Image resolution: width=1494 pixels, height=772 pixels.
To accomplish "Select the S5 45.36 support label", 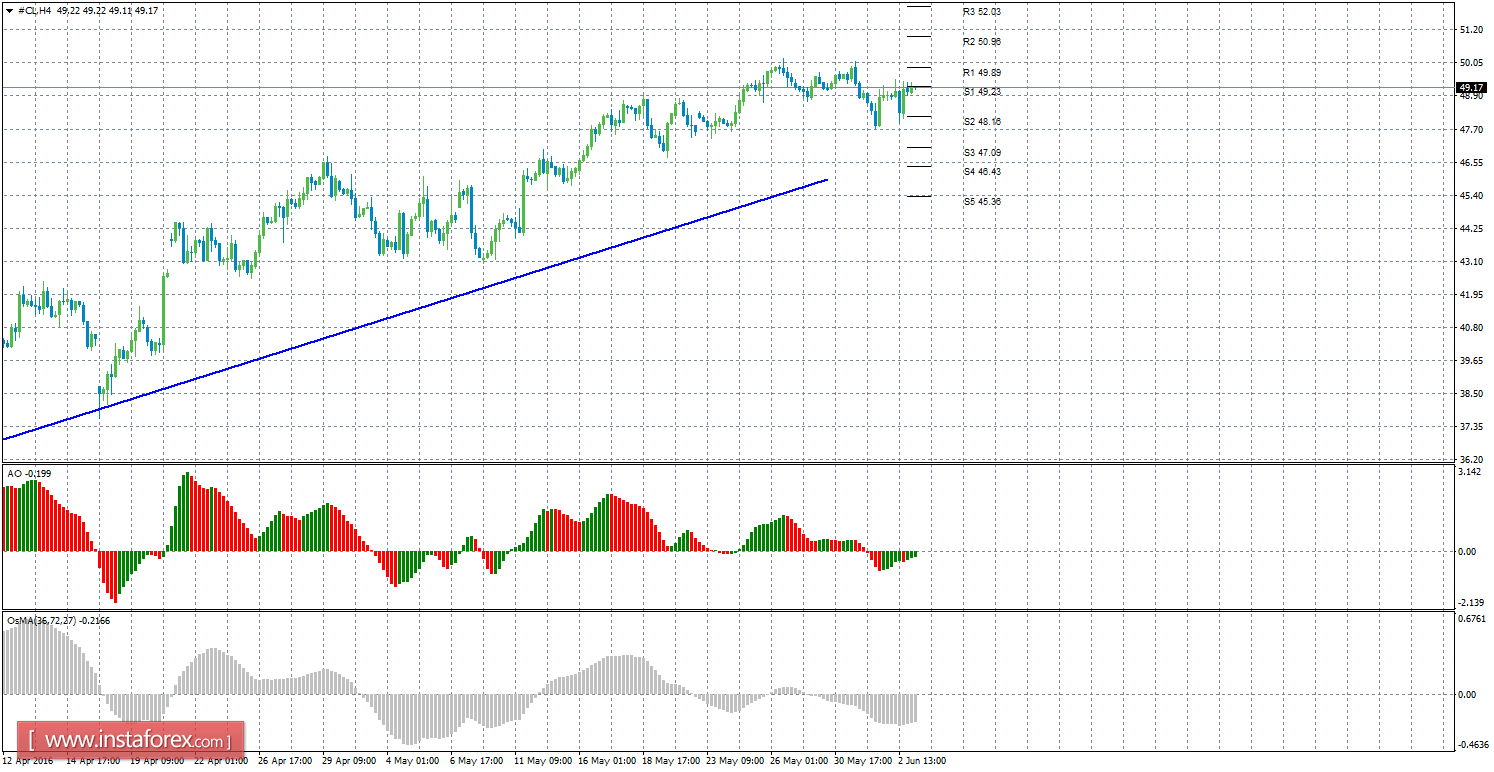I will 981,201.
